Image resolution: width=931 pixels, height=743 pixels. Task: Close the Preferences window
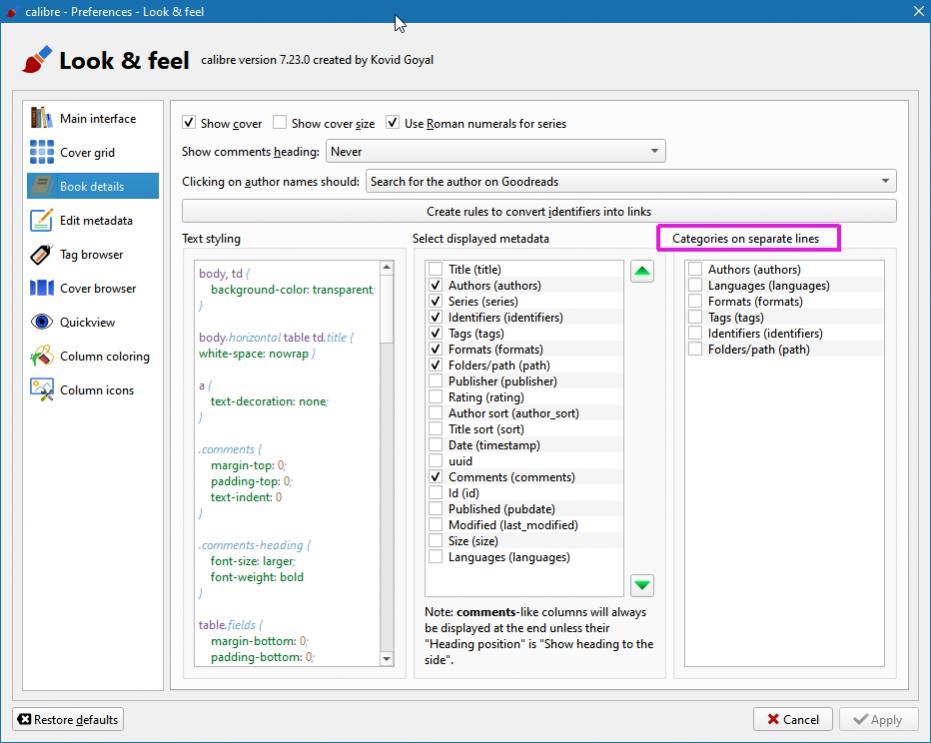pyautogui.click(x=918, y=11)
